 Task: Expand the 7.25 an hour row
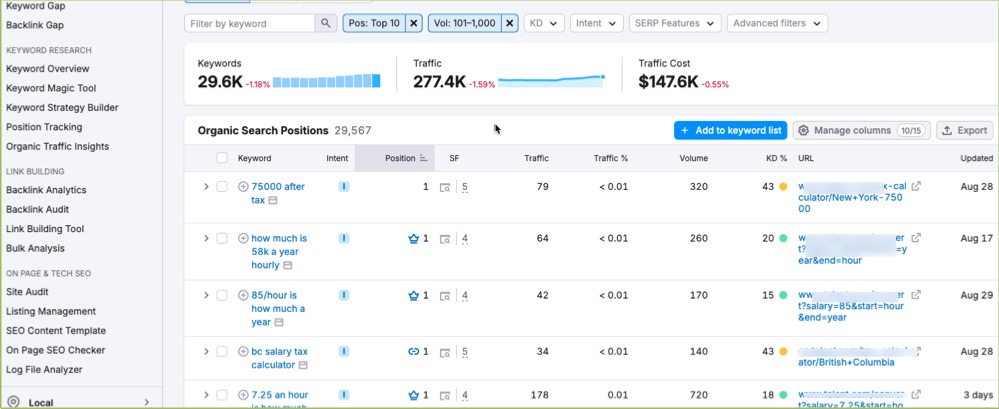[206, 395]
